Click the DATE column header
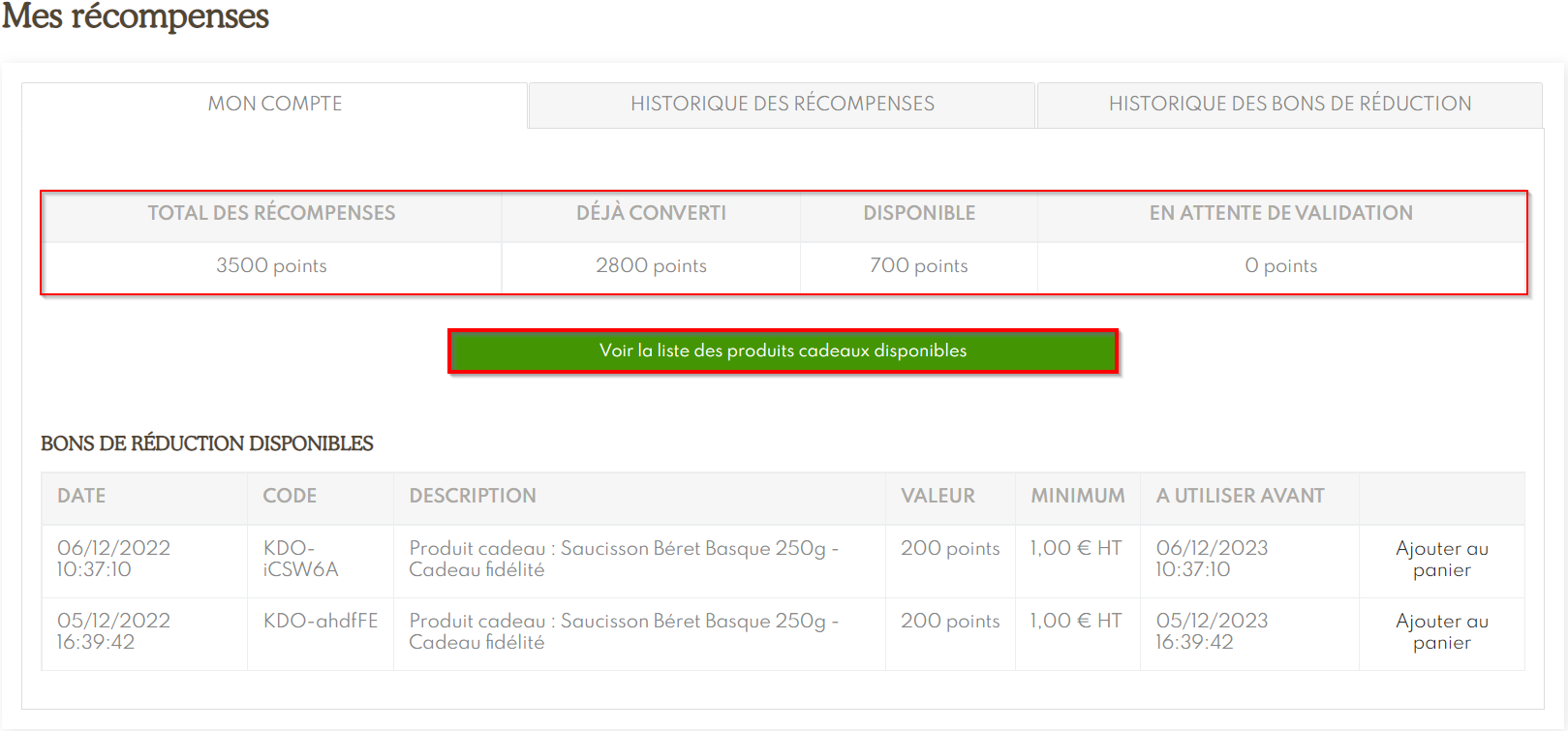1568x731 pixels. pos(81,496)
